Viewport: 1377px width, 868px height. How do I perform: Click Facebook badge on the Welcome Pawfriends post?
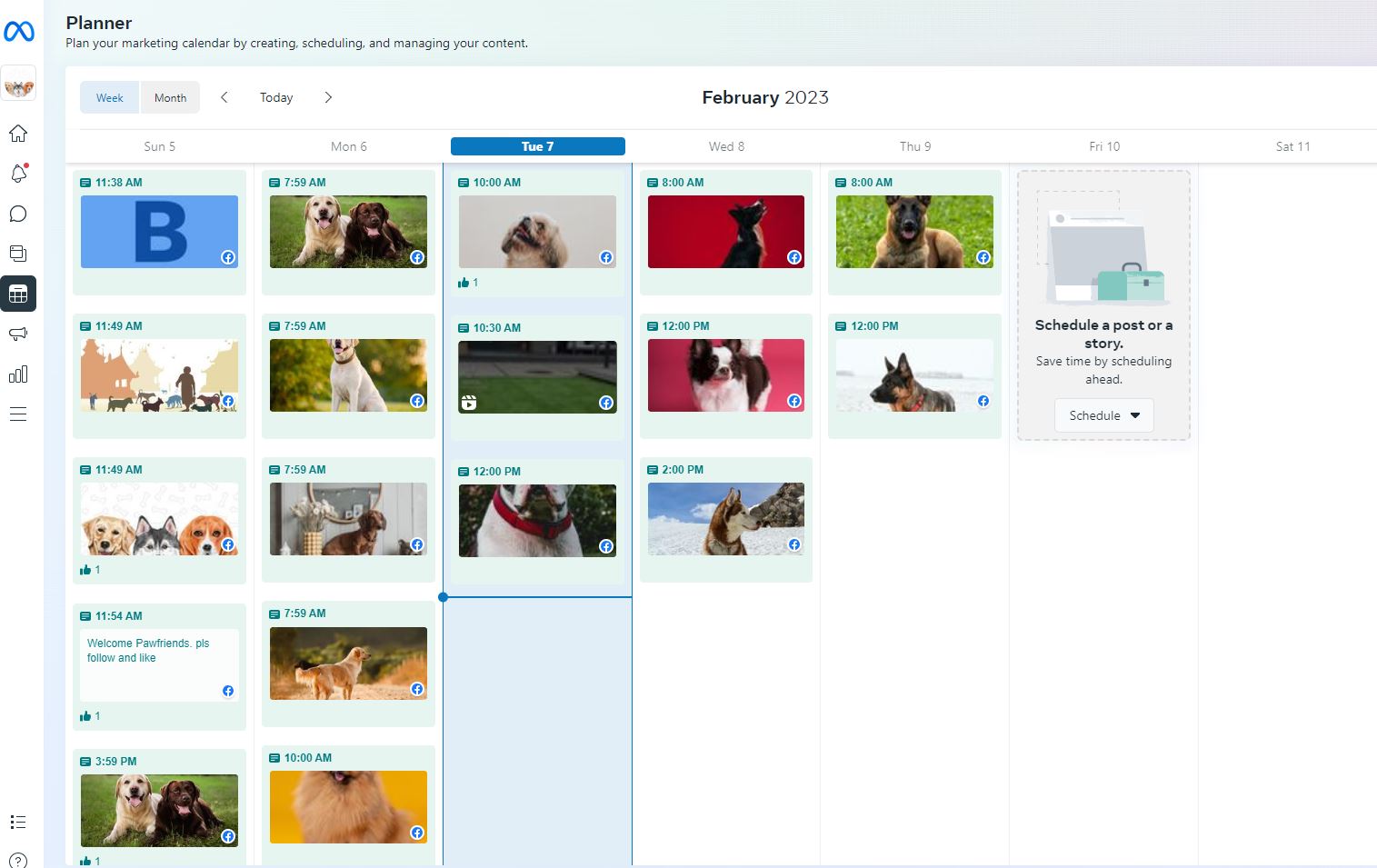(228, 691)
